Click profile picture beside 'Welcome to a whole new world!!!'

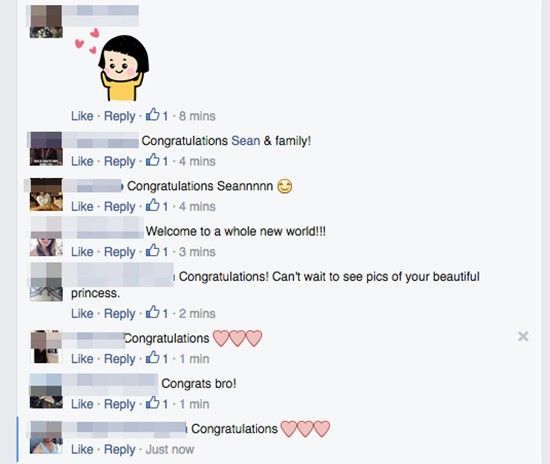point(46,236)
